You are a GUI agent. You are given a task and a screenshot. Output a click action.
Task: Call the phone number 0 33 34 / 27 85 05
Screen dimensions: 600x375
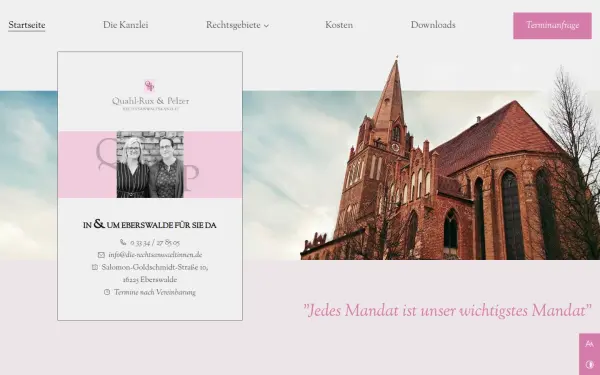pyautogui.click(x=155, y=243)
